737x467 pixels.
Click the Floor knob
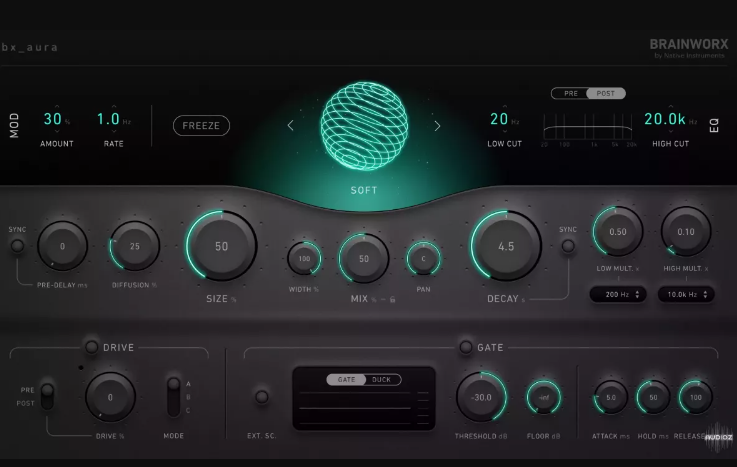pyautogui.click(x=544, y=397)
